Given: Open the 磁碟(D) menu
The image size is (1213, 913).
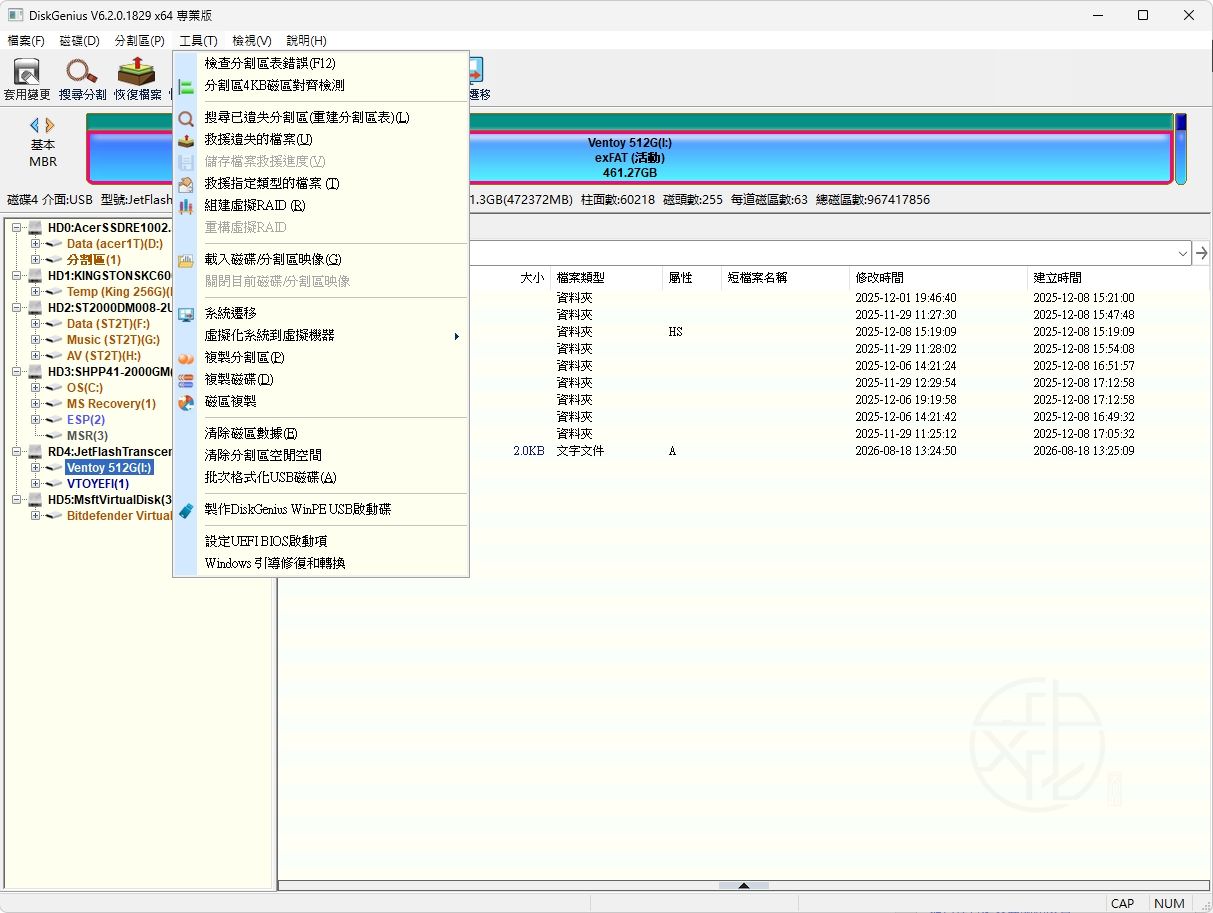Looking at the screenshot, I should click(80, 41).
